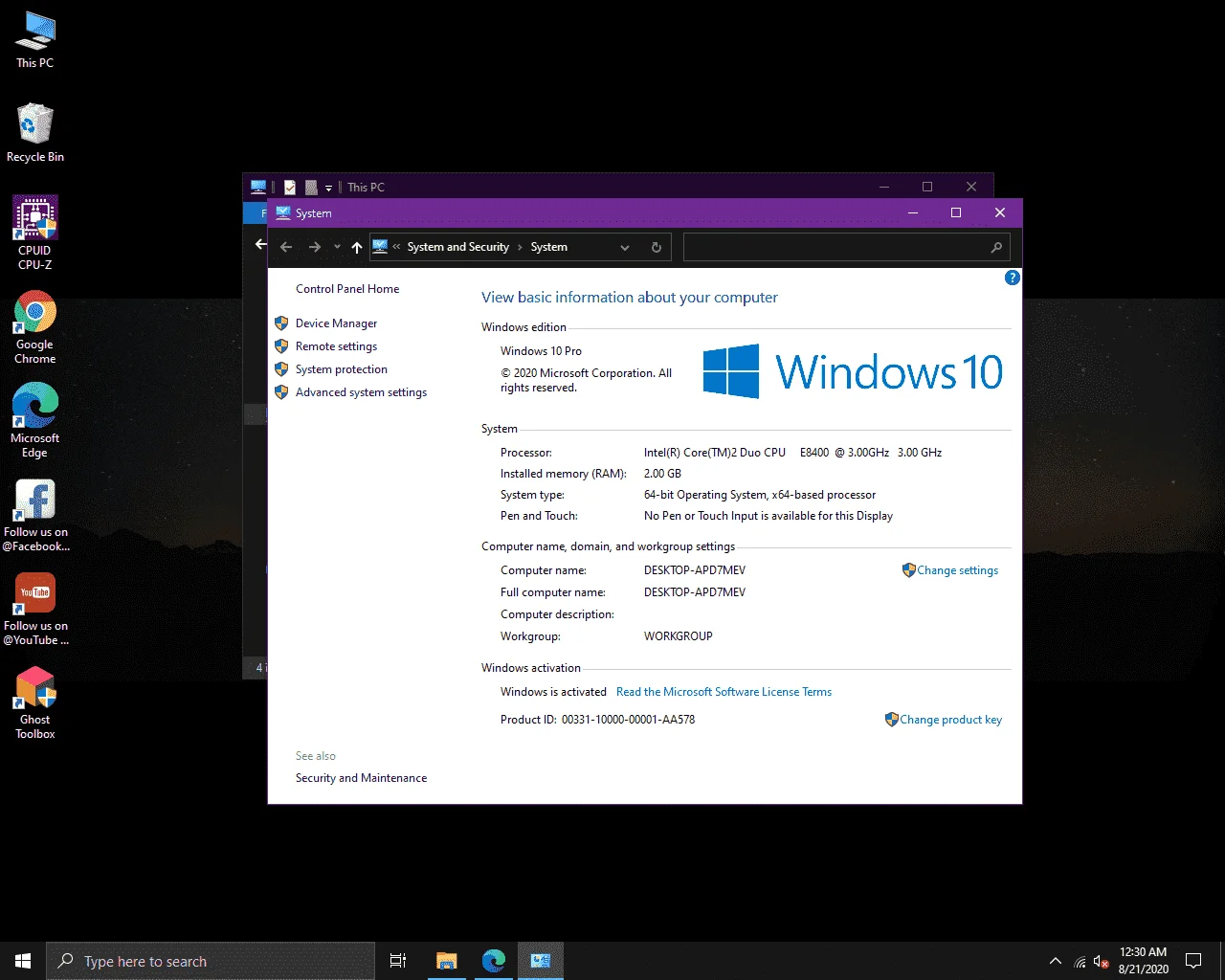1225x980 pixels.
Task: Open Follow us on Facebook shortcut
Action: pyautogui.click(x=35, y=515)
